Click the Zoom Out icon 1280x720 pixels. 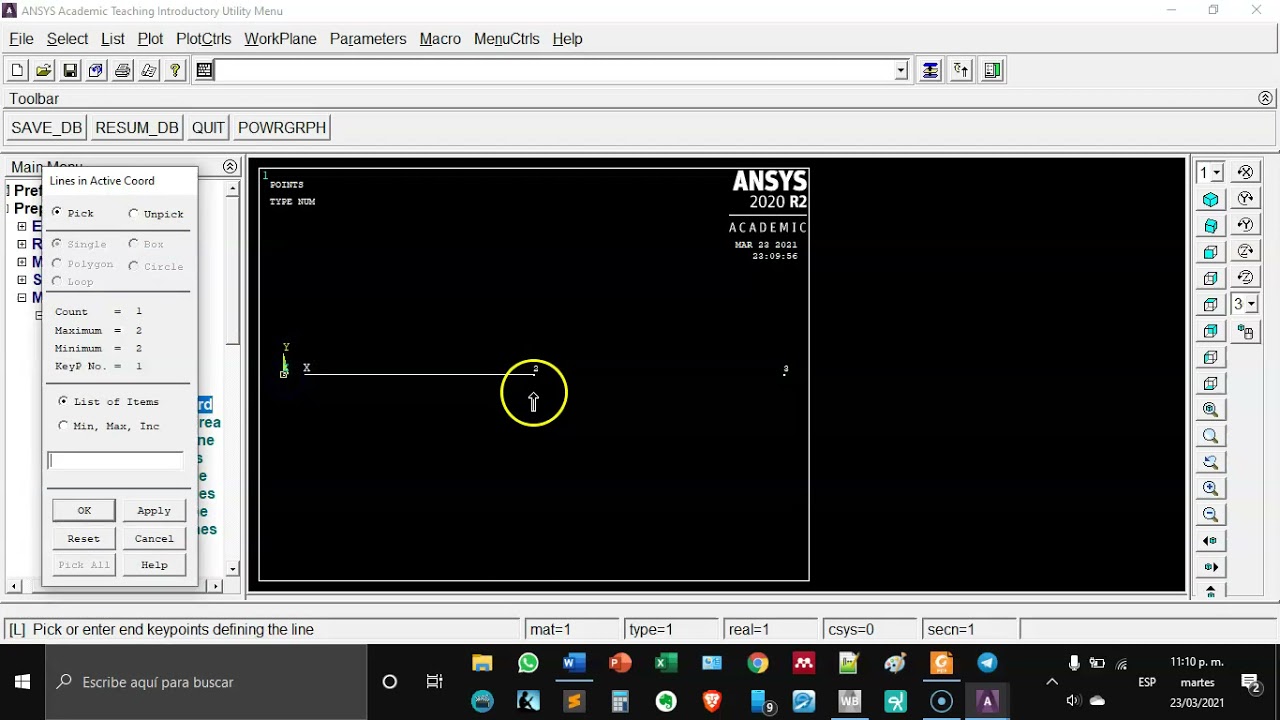(1211, 514)
